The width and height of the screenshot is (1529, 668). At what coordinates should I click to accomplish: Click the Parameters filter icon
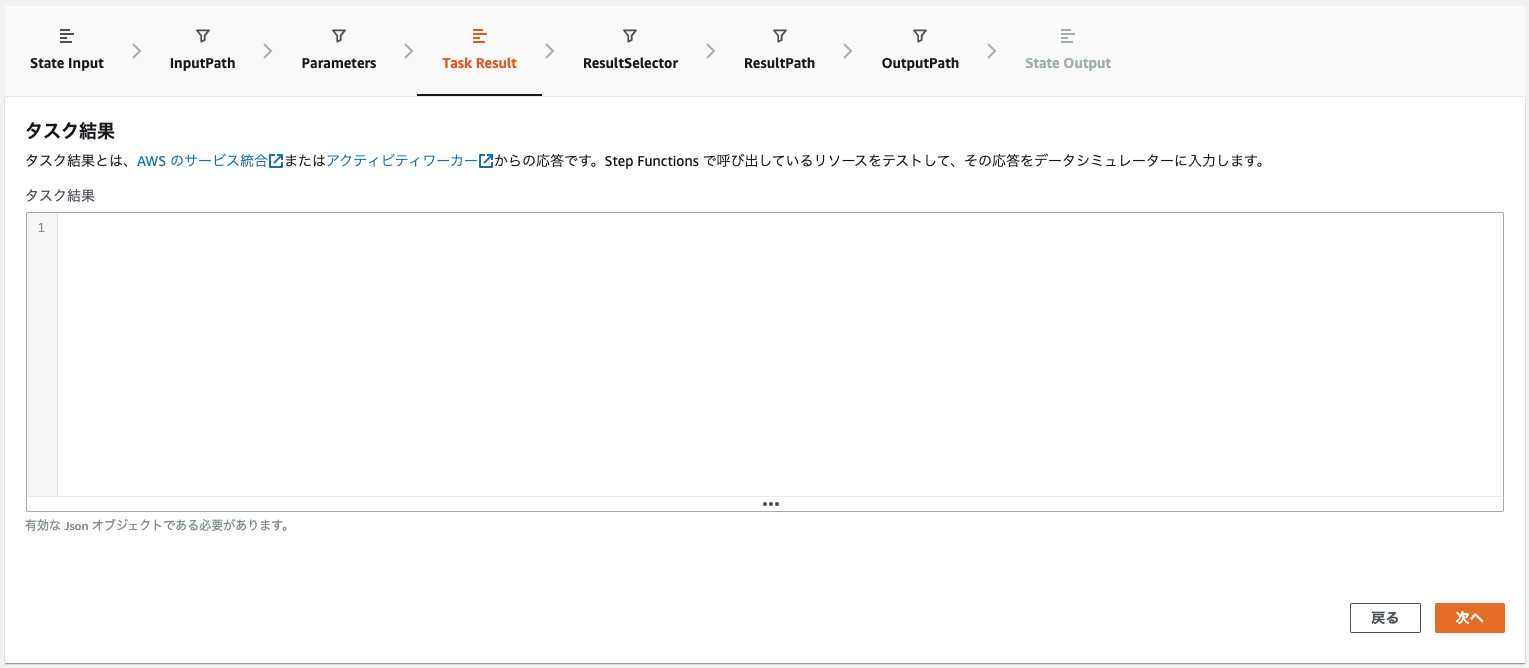click(338, 35)
